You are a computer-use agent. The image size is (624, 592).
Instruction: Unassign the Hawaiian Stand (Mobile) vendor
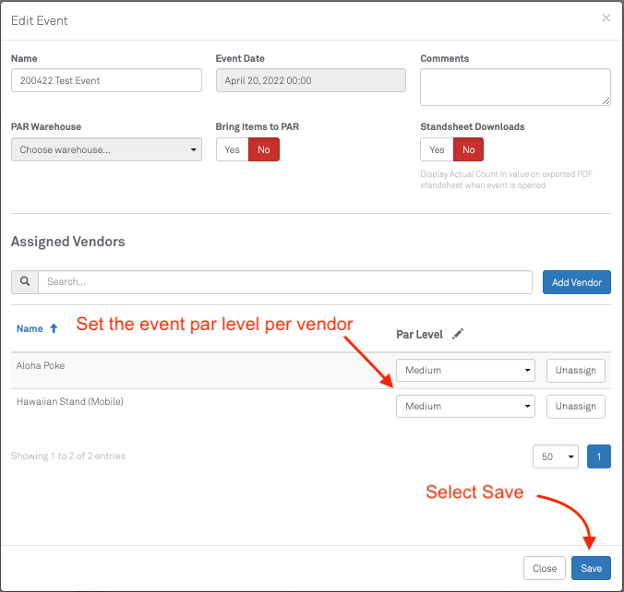[575, 406]
